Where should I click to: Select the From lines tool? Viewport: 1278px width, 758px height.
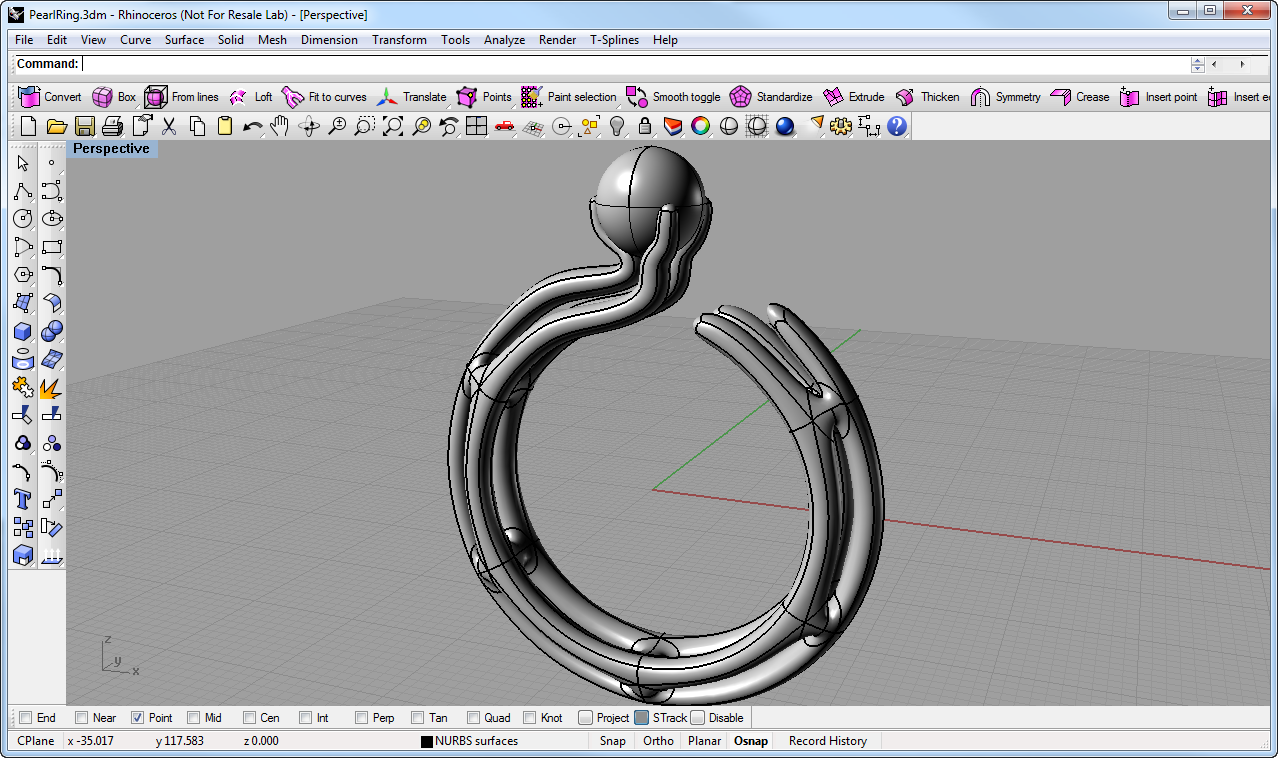click(181, 97)
